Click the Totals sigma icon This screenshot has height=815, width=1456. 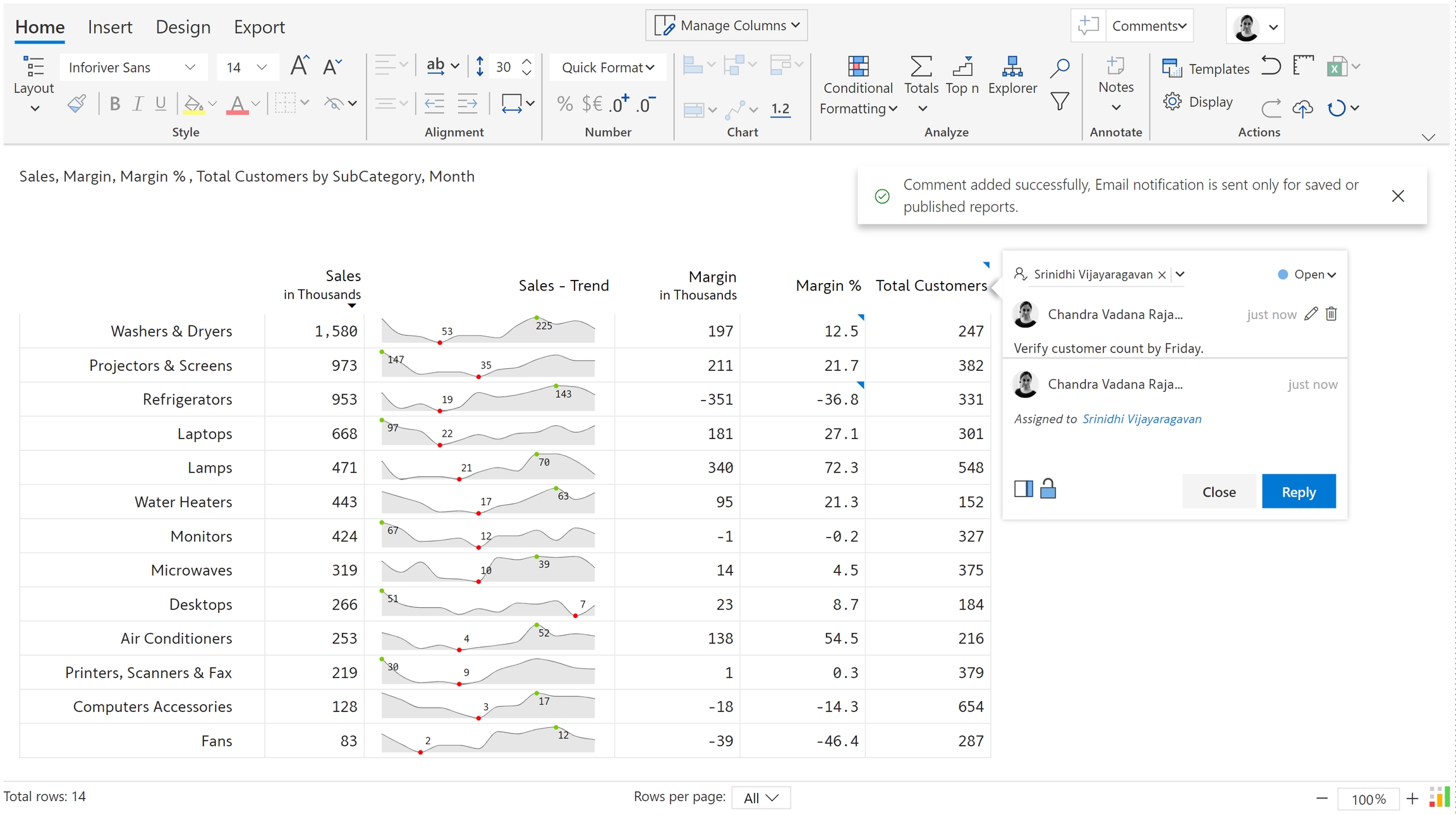pyautogui.click(x=921, y=67)
